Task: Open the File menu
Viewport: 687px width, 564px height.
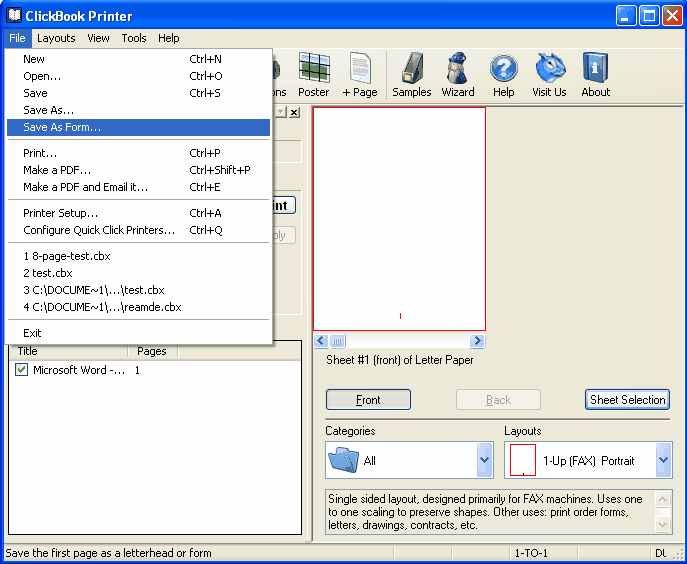Action: pyautogui.click(x=18, y=38)
